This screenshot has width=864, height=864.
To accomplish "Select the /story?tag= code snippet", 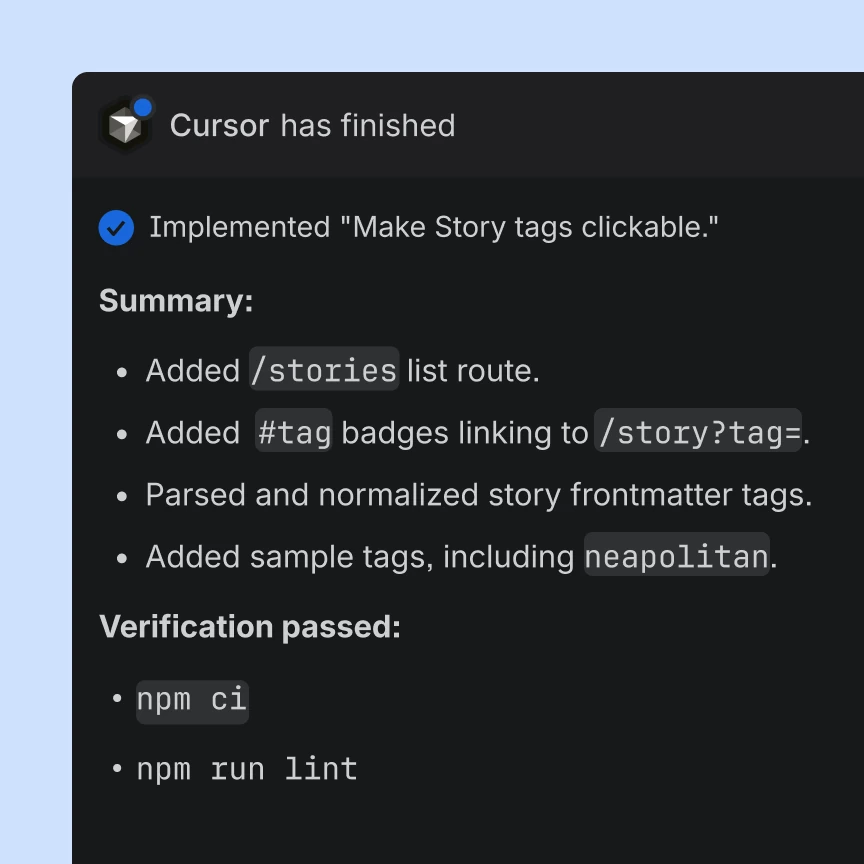I will point(698,430).
